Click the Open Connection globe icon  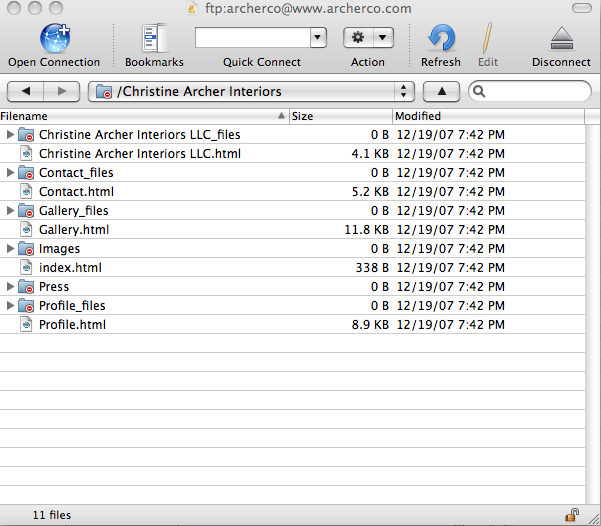[x=55, y=38]
